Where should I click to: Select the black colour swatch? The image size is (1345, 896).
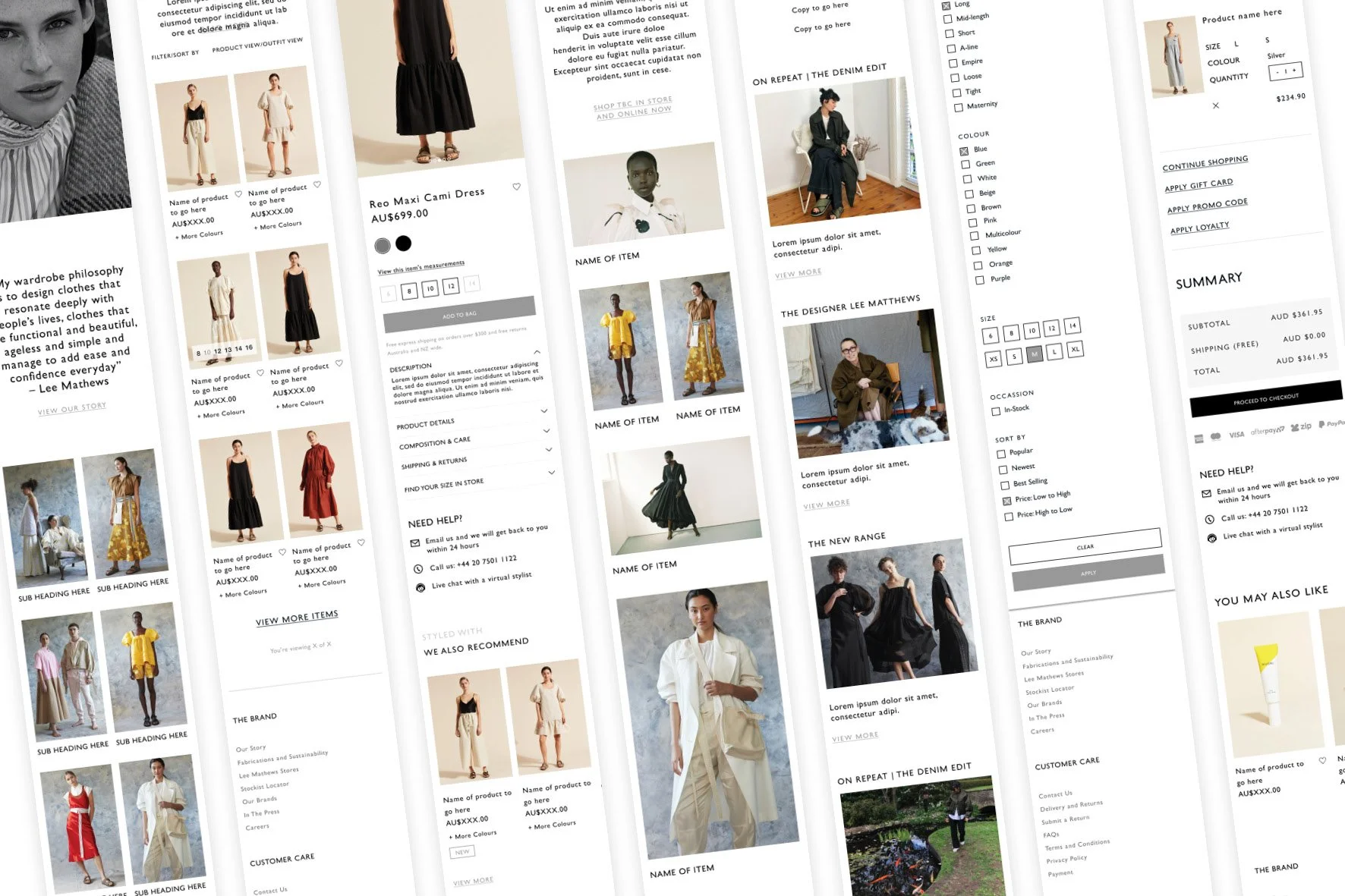tap(404, 243)
